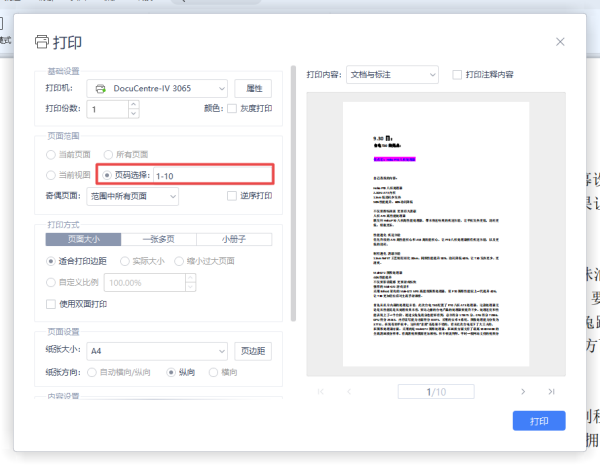Screen dimensions: 600x465
Task: Decrease print copies with down arrow
Action: point(134,114)
